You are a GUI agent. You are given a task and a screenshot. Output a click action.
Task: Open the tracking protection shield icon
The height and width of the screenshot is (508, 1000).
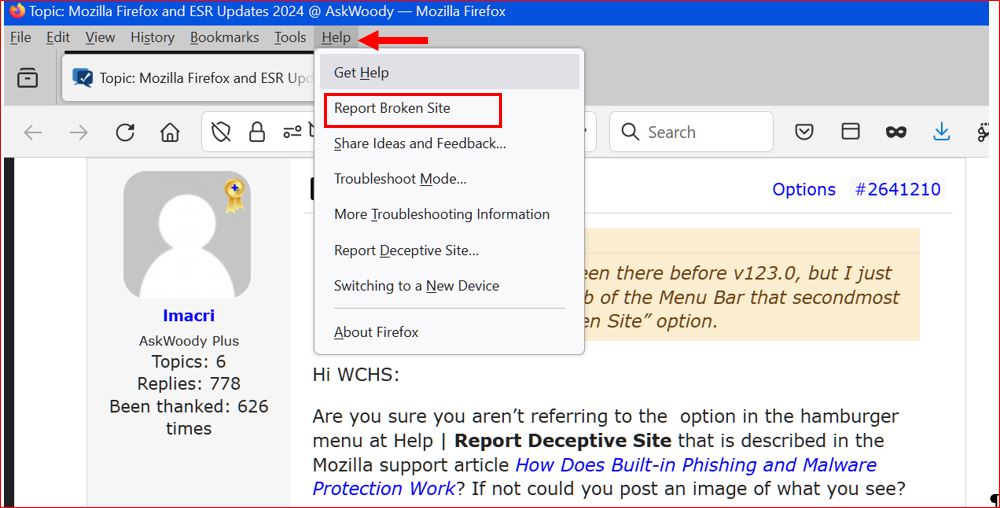tap(224, 132)
